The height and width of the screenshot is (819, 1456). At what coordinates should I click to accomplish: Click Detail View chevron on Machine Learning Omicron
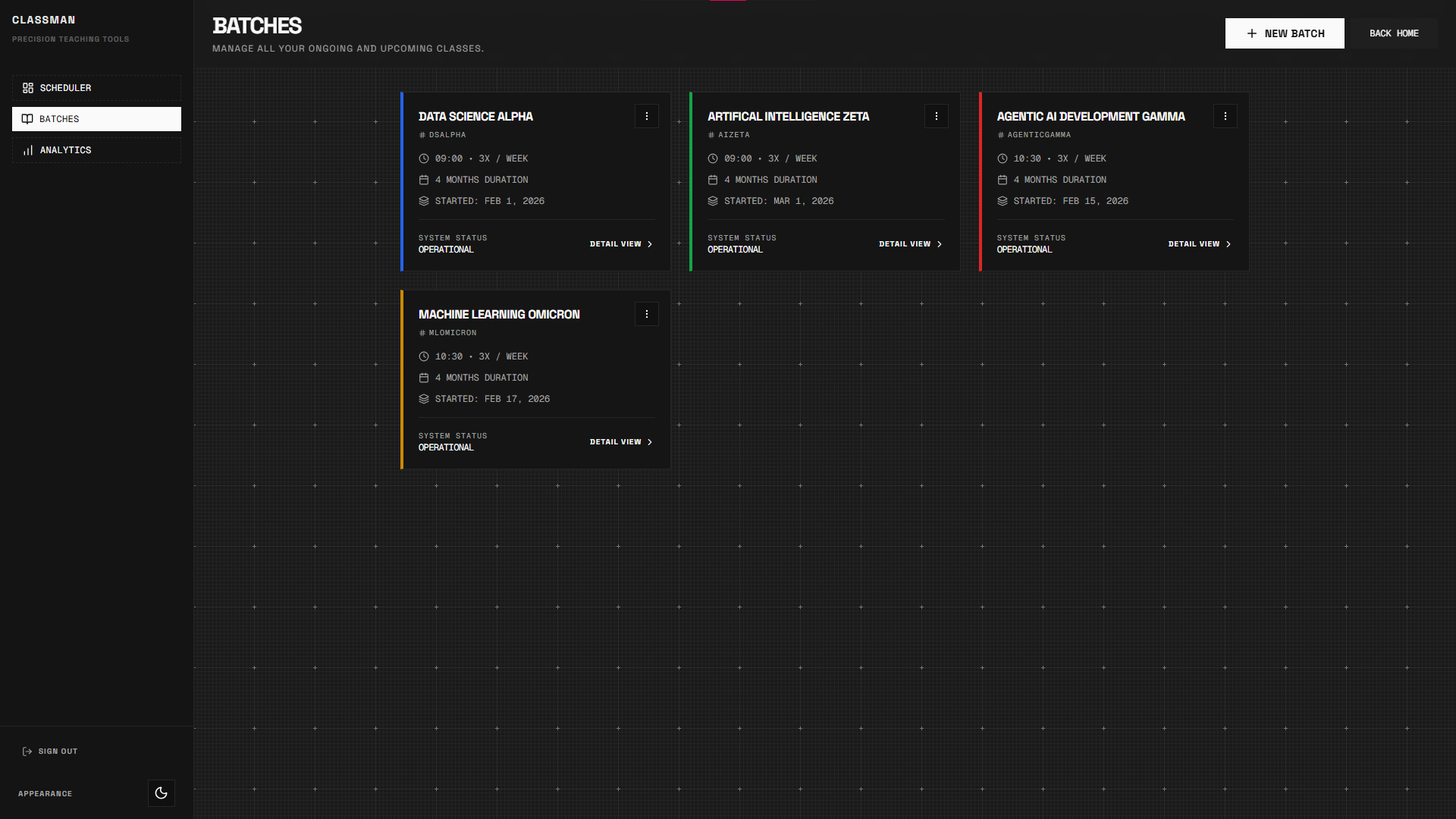[x=650, y=442]
